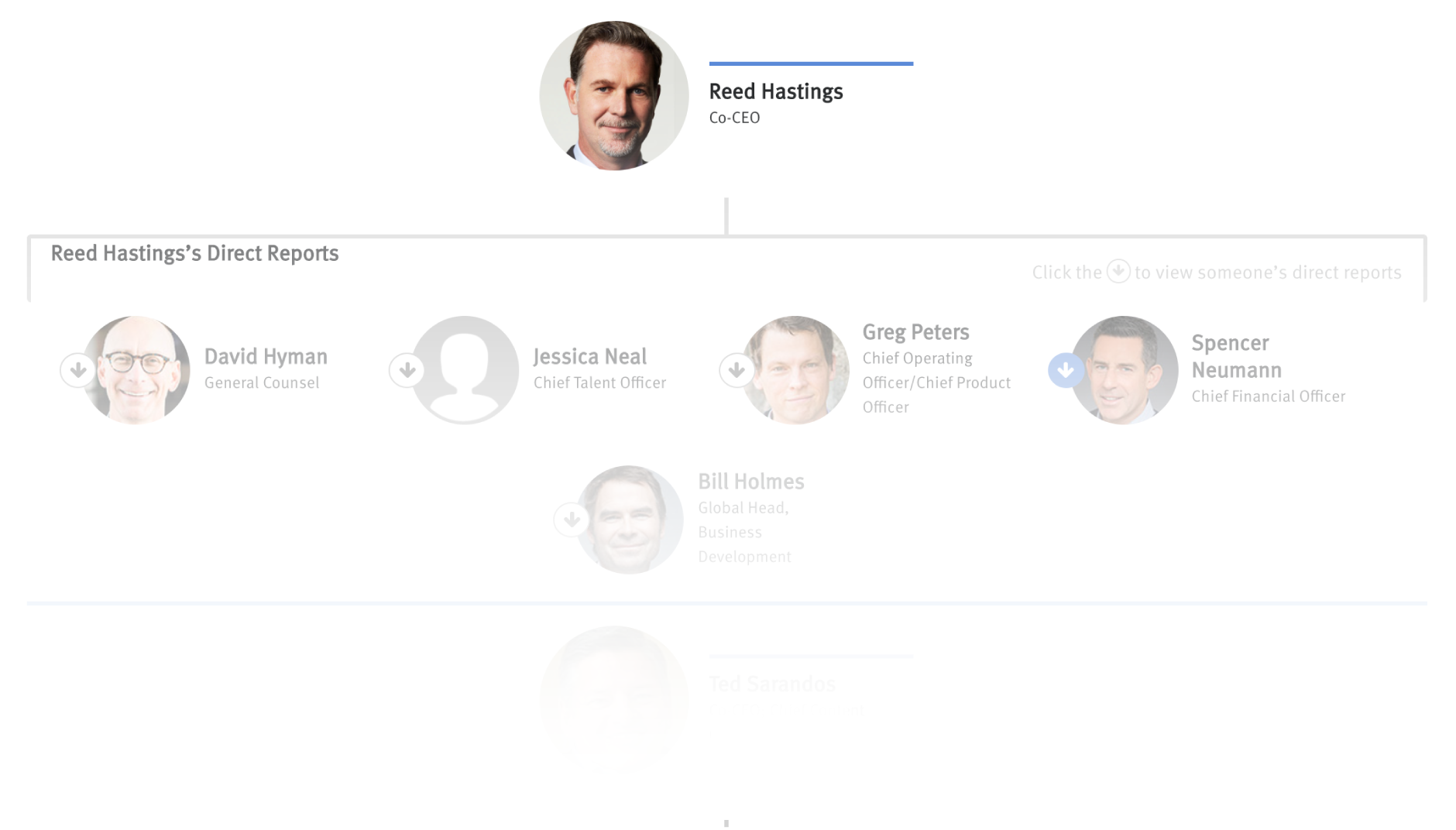This screenshot has height=830, width=1456.
Task: Open Spencer Neumann's profile photo
Action: [1126, 370]
